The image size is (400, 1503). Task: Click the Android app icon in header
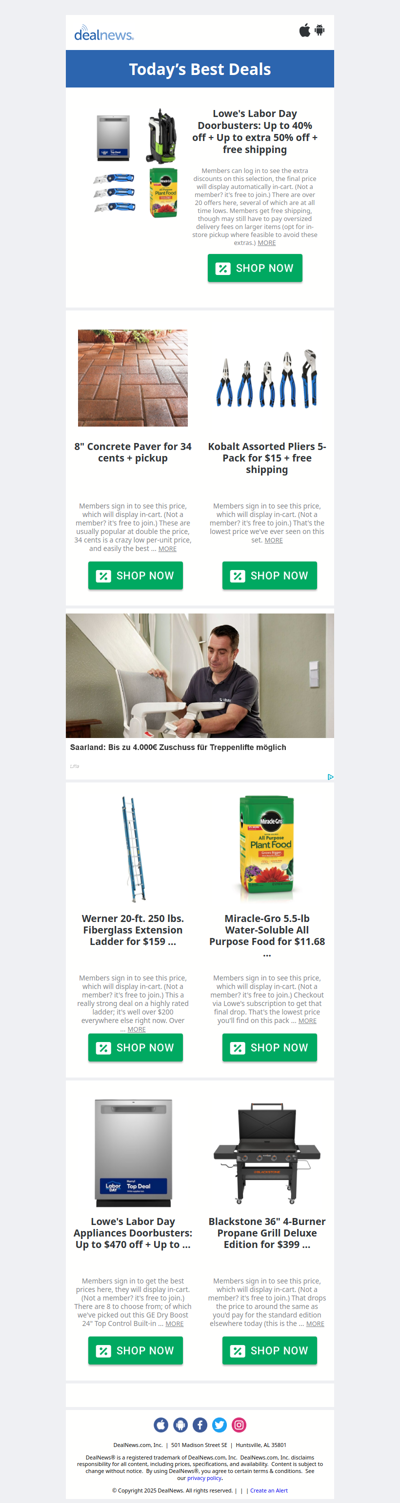(x=320, y=30)
